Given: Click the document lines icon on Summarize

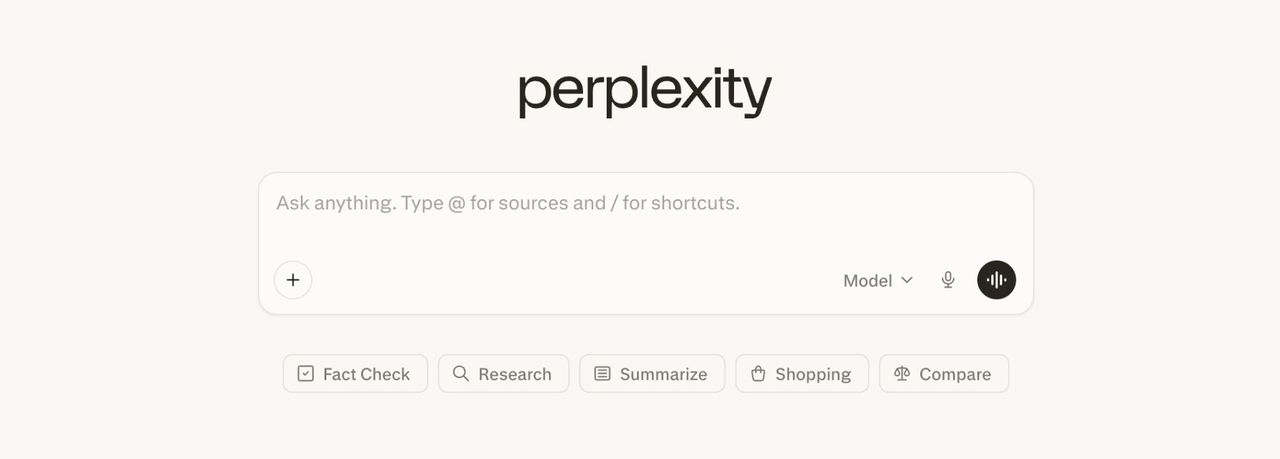Looking at the screenshot, I should (x=602, y=374).
